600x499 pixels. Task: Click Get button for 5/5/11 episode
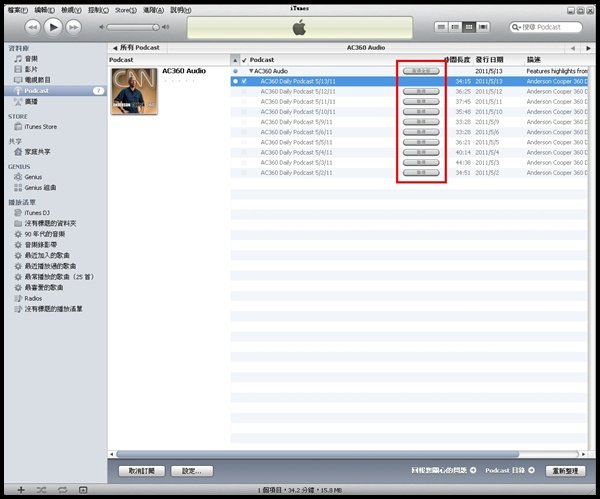point(421,142)
